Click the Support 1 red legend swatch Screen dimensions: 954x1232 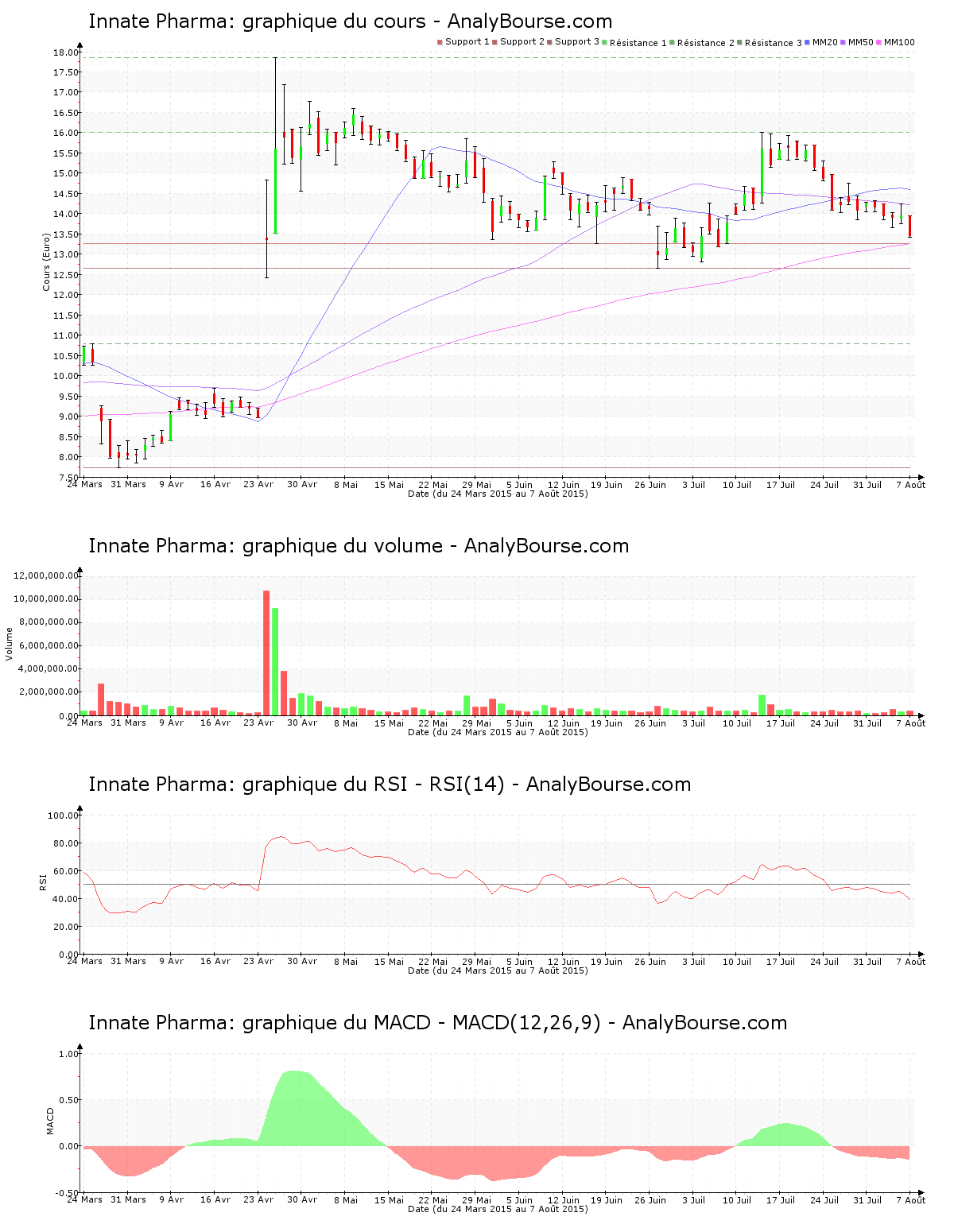click(440, 42)
